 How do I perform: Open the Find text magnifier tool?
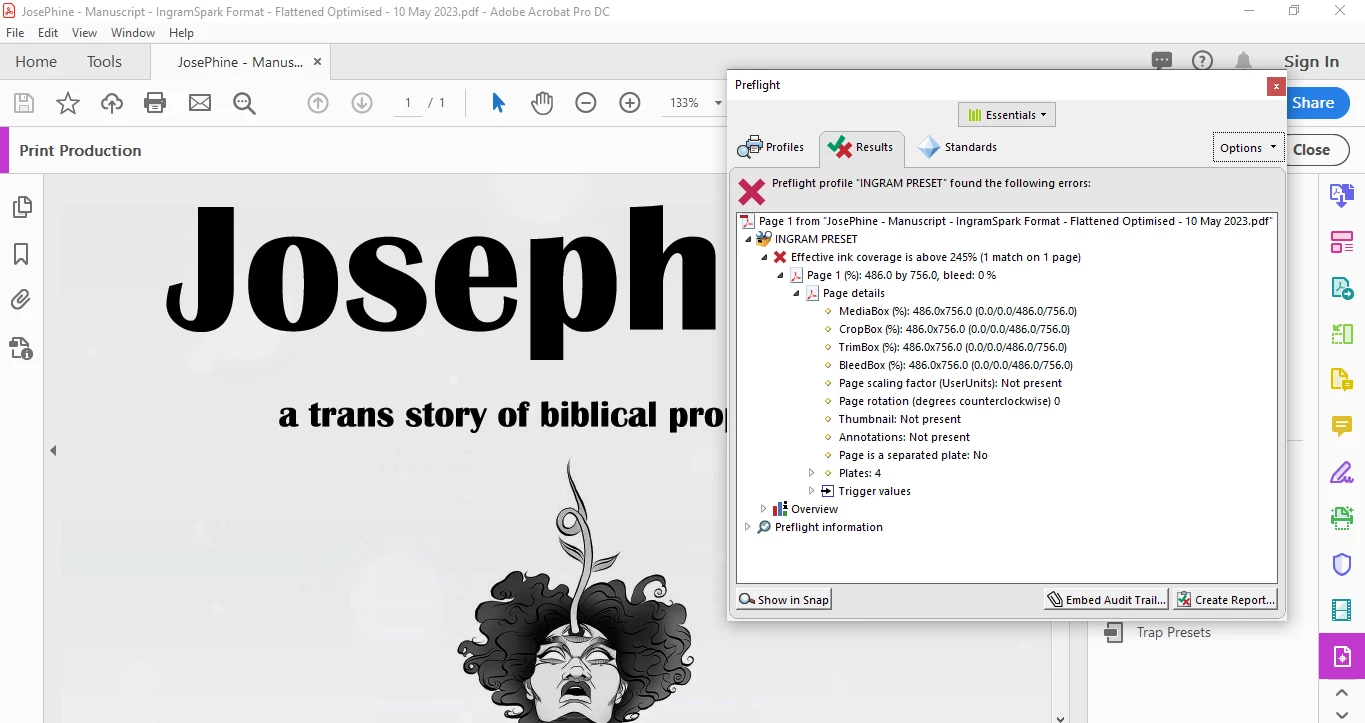244,103
